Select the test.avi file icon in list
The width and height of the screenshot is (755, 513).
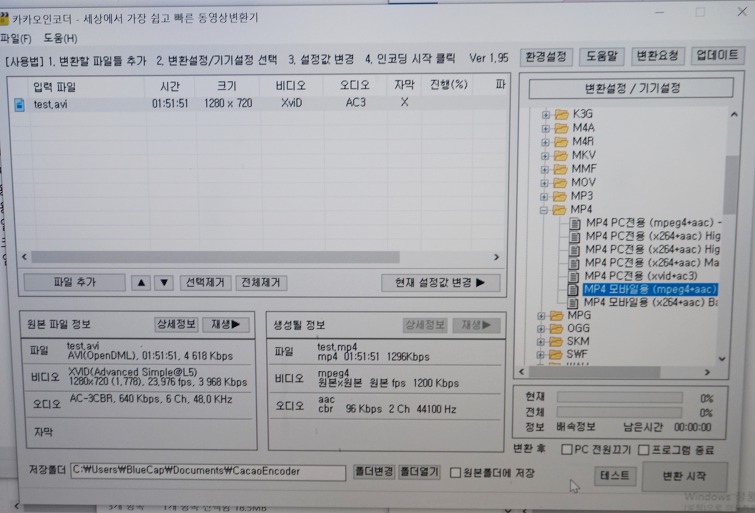[x=19, y=104]
